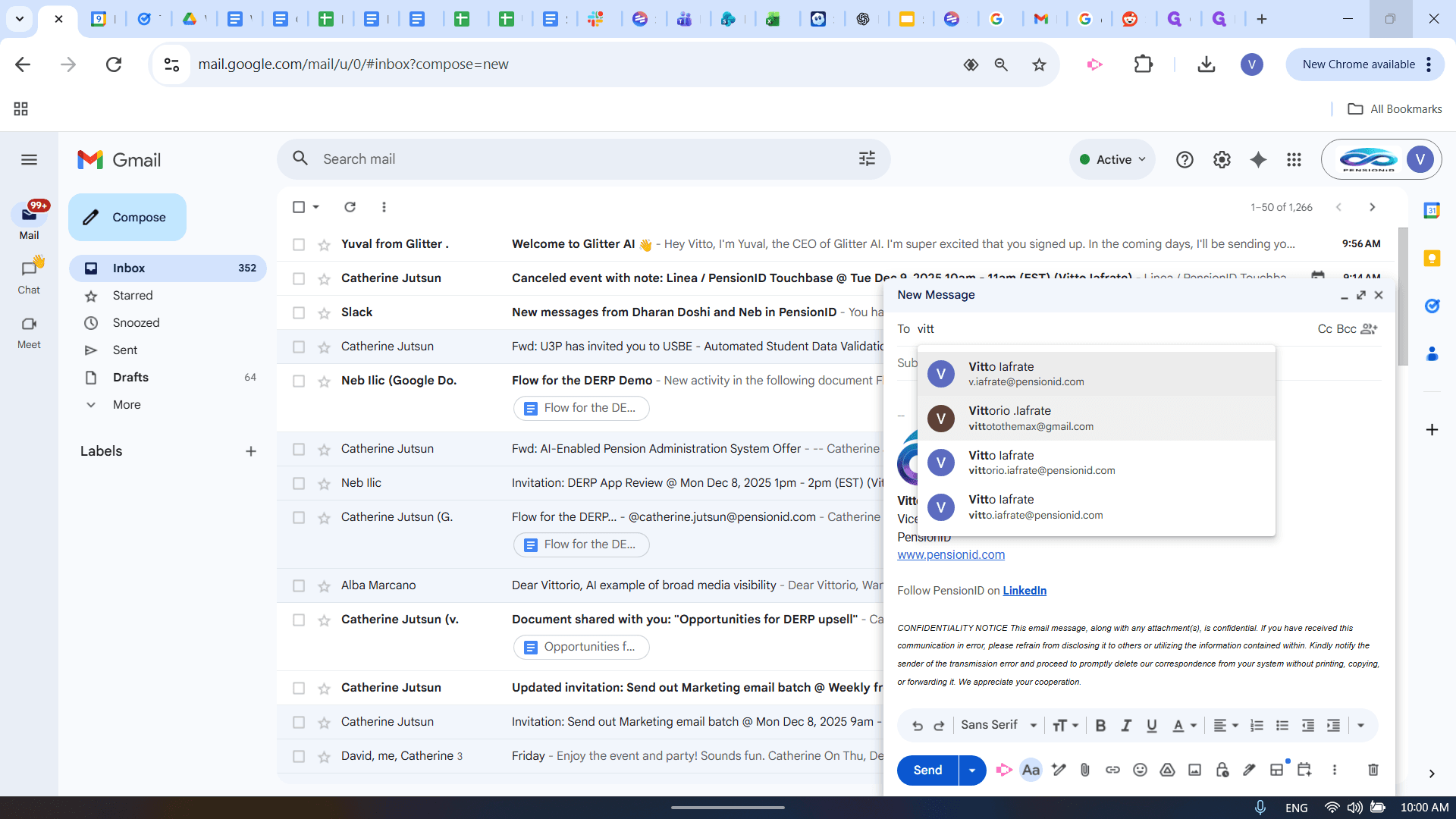Open Google apps grid
The height and width of the screenshot is (819, 1456).
[x=1294, y=159]
